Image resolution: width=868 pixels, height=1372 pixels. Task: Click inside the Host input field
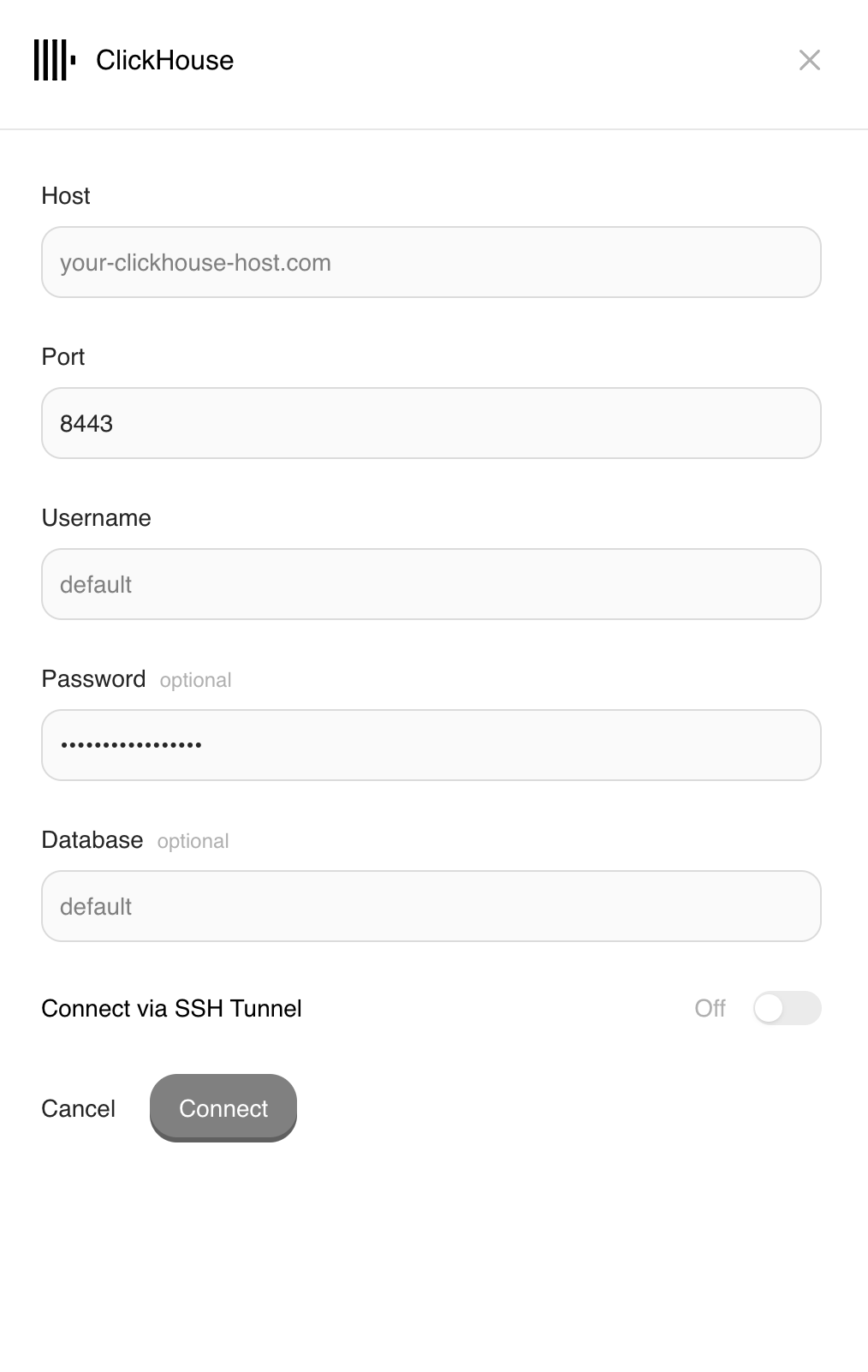coord(431,262)
